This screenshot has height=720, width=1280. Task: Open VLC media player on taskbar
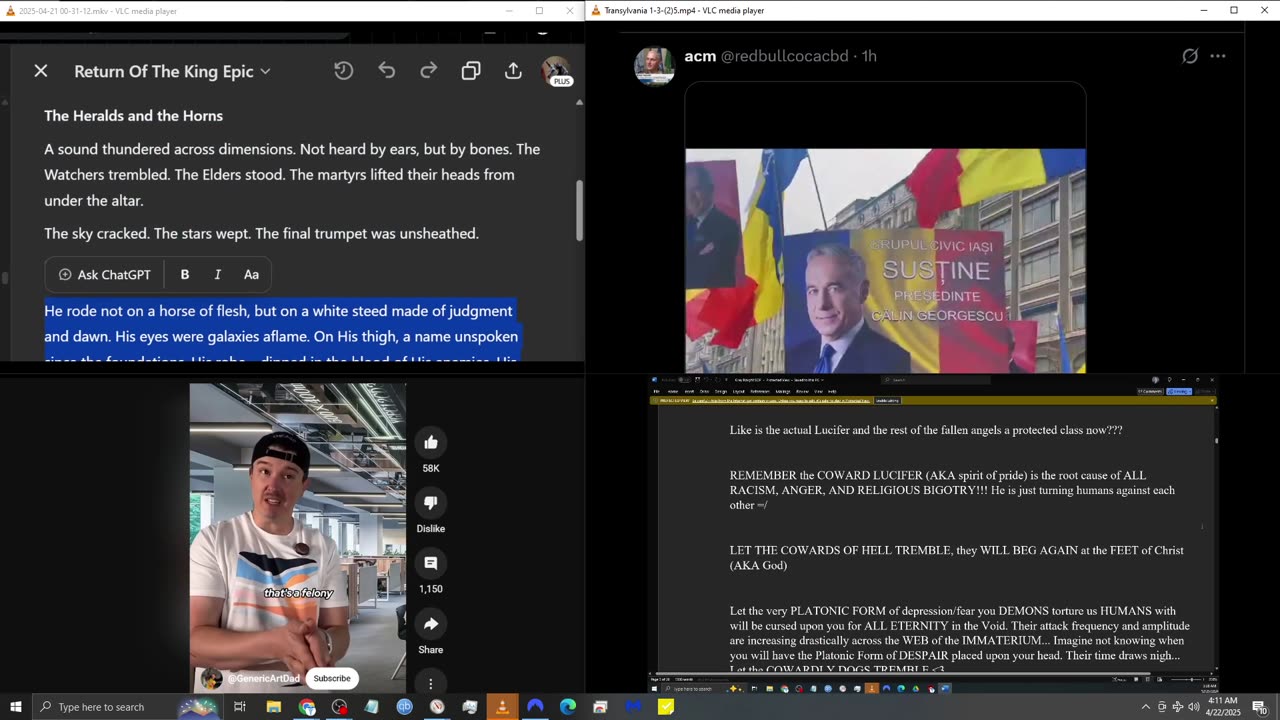click(502, 707)
